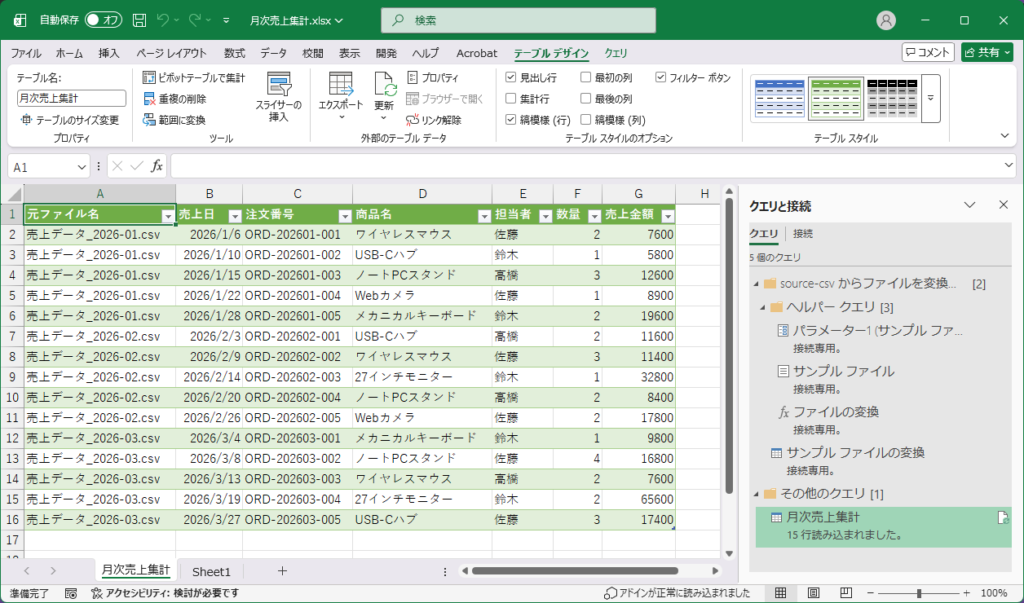Select 月次売上集計 query in pane
Image resolution: width=1024 pixels, height=603 pixels.
[x=883, y=526]
